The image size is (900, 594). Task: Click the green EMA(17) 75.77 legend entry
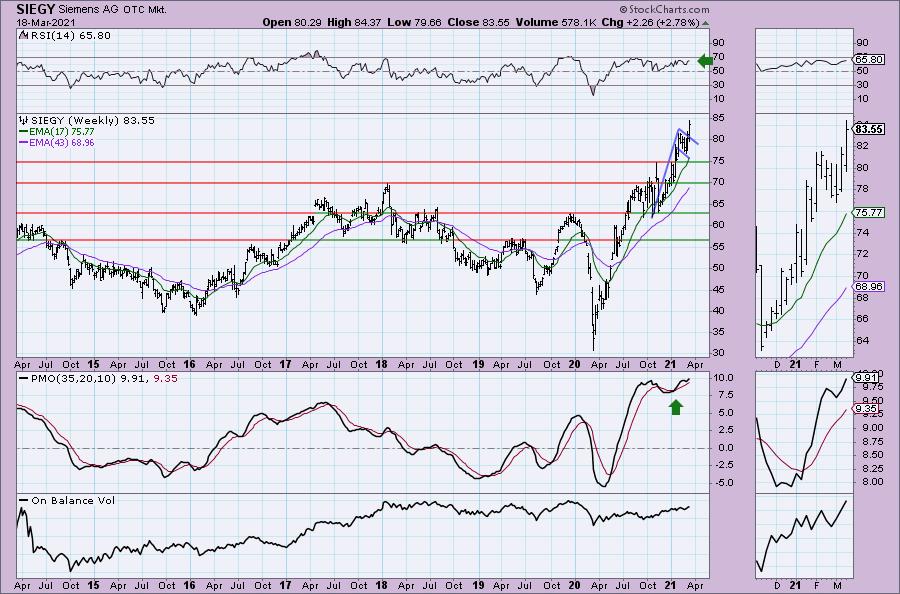coord(56,131)
